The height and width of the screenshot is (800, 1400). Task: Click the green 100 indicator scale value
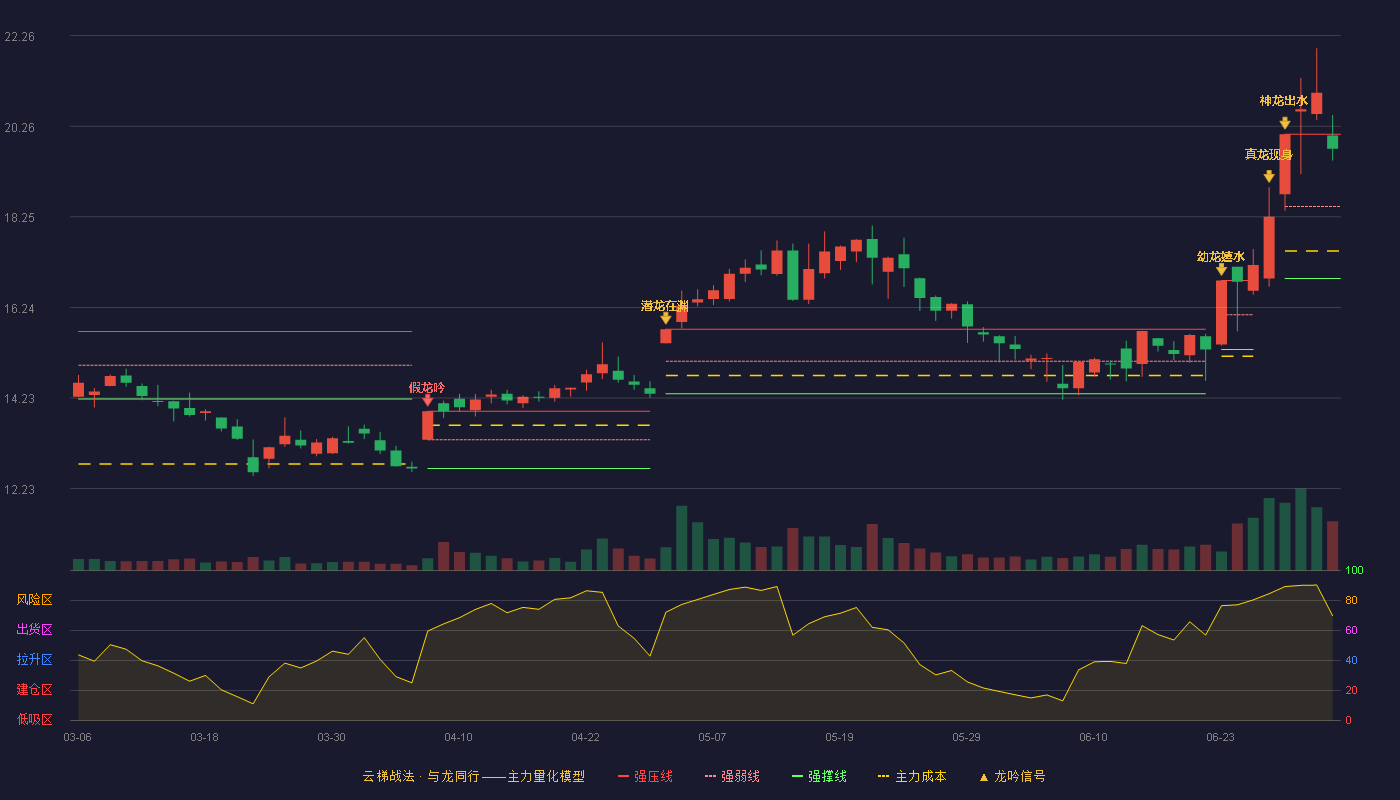tap(1354, 570)
